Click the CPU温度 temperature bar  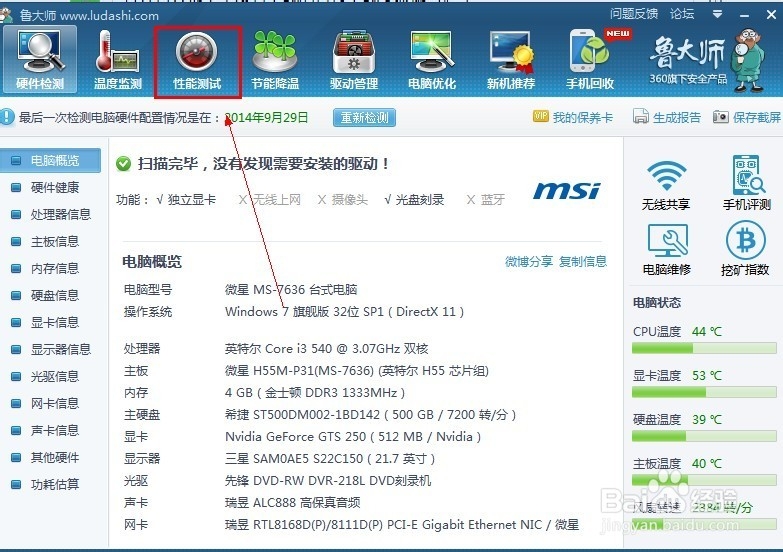tap(704, 348)
